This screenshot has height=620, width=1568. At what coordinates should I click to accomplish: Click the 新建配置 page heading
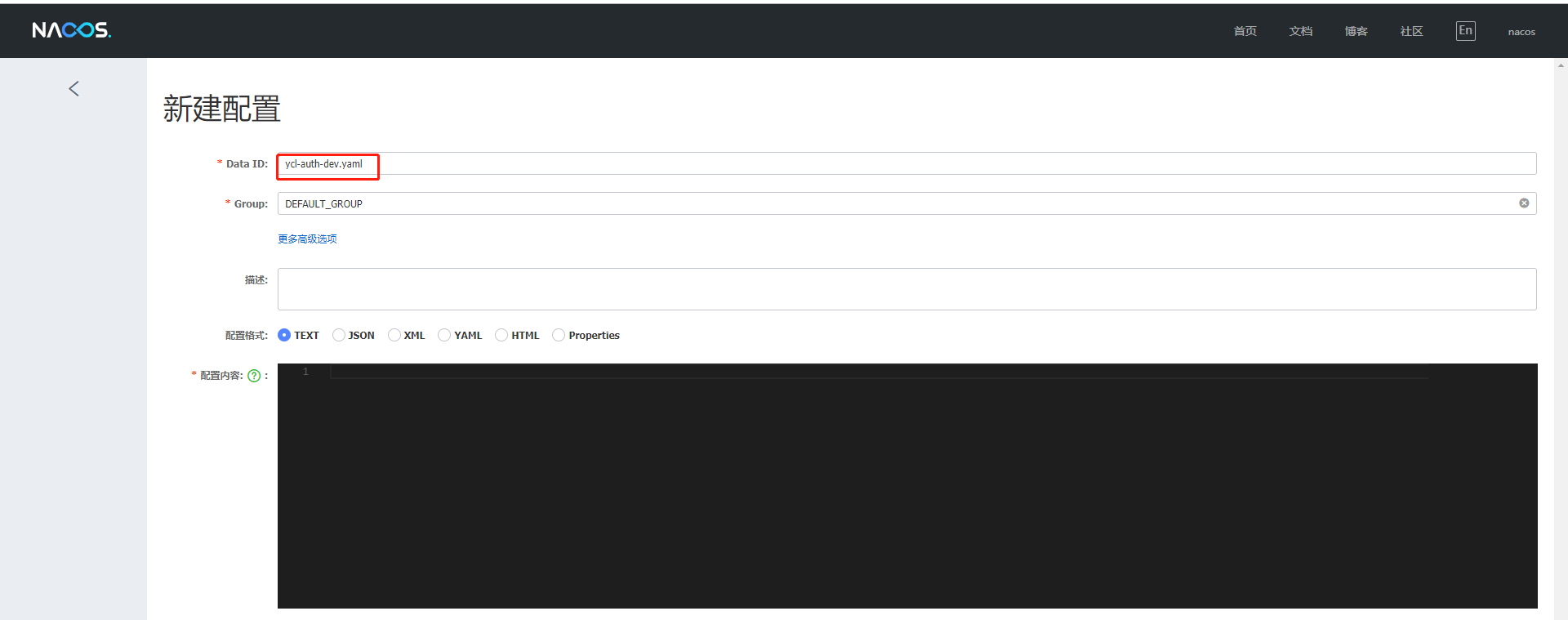(x=222, y=109)
